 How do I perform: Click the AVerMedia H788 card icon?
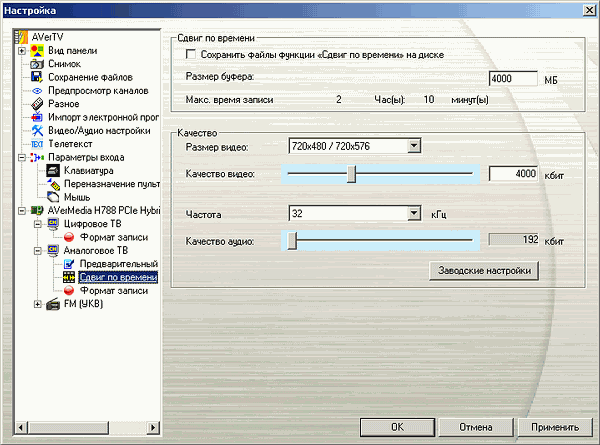point(37,210)
